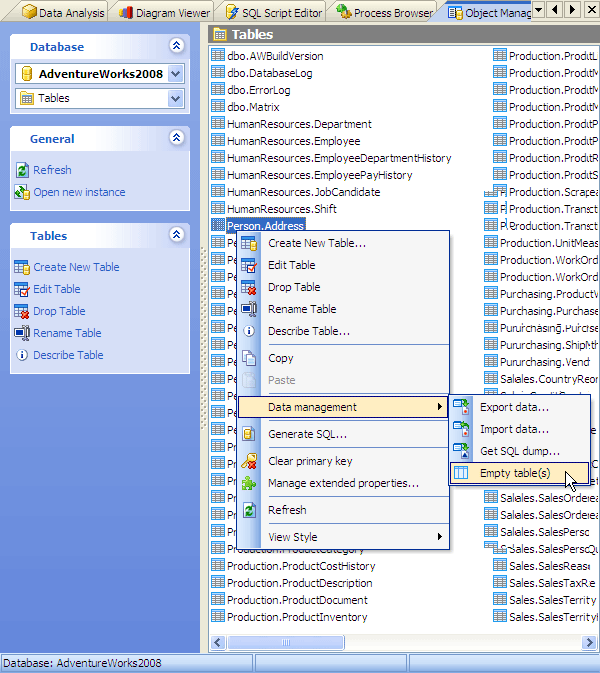This screenshot has width=600, height=673.
Task: Choose Generate SQL... in context menu
Action: click(342, 434)
